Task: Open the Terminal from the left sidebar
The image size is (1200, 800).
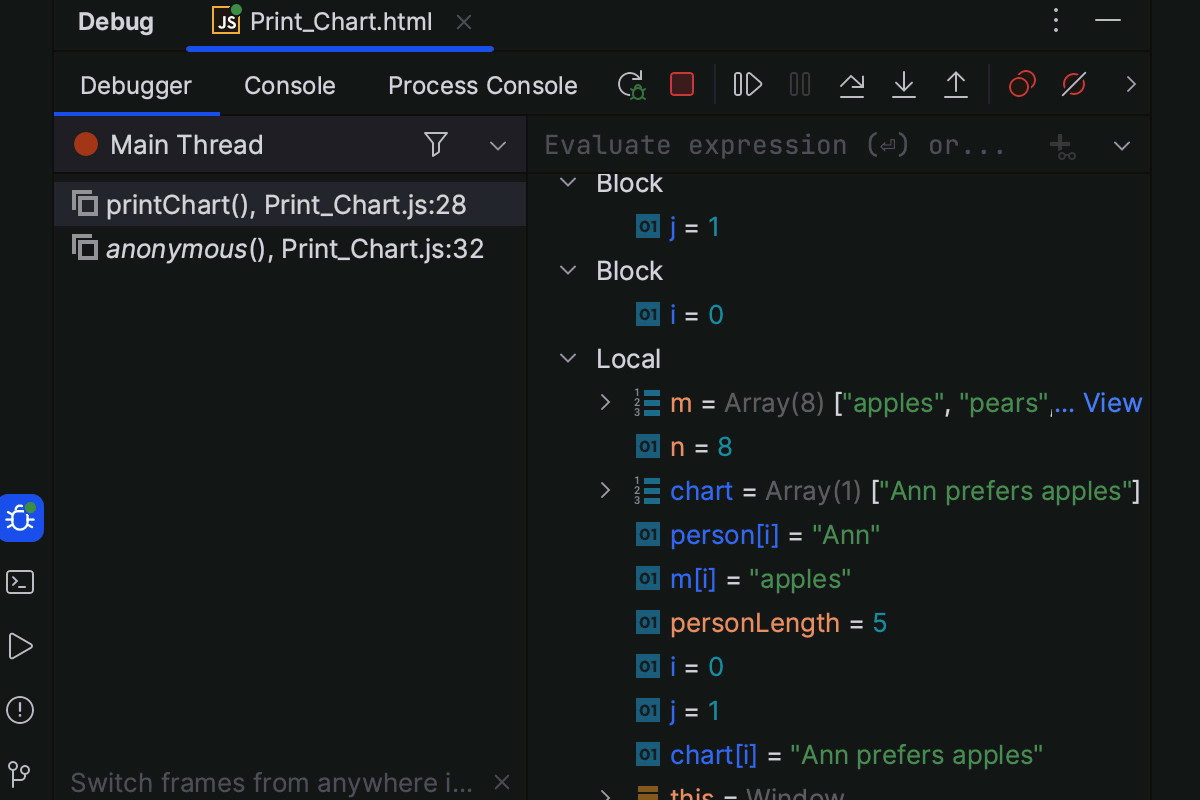Action: [x=20, y=582]
